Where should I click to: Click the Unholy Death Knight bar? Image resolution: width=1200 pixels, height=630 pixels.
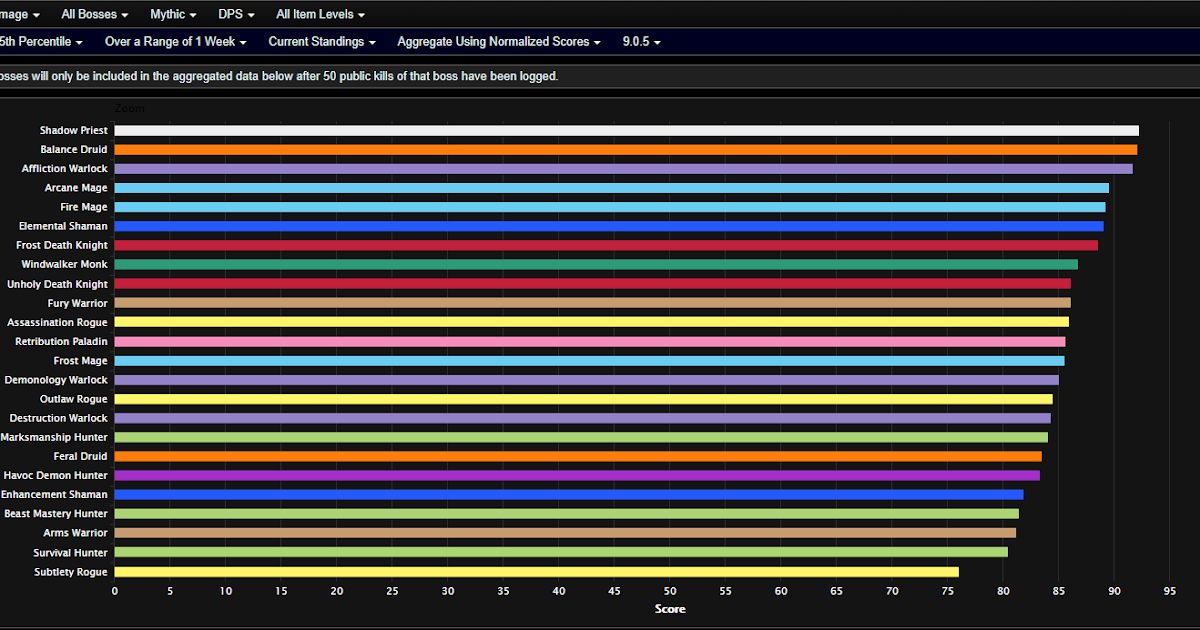pyautogui.click(x=593, y=284)
